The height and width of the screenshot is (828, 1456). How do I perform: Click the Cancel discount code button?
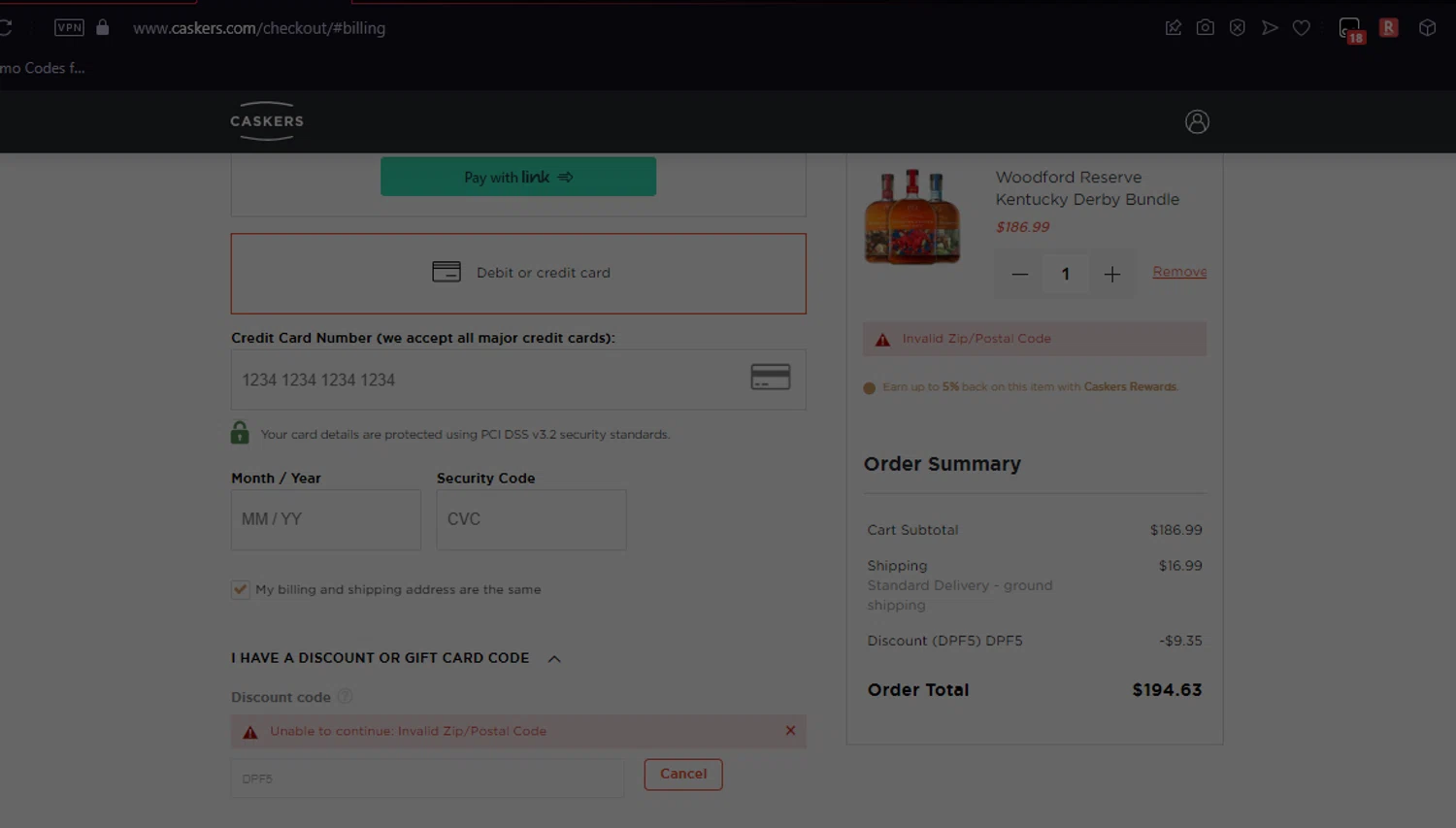coord(683,774)
